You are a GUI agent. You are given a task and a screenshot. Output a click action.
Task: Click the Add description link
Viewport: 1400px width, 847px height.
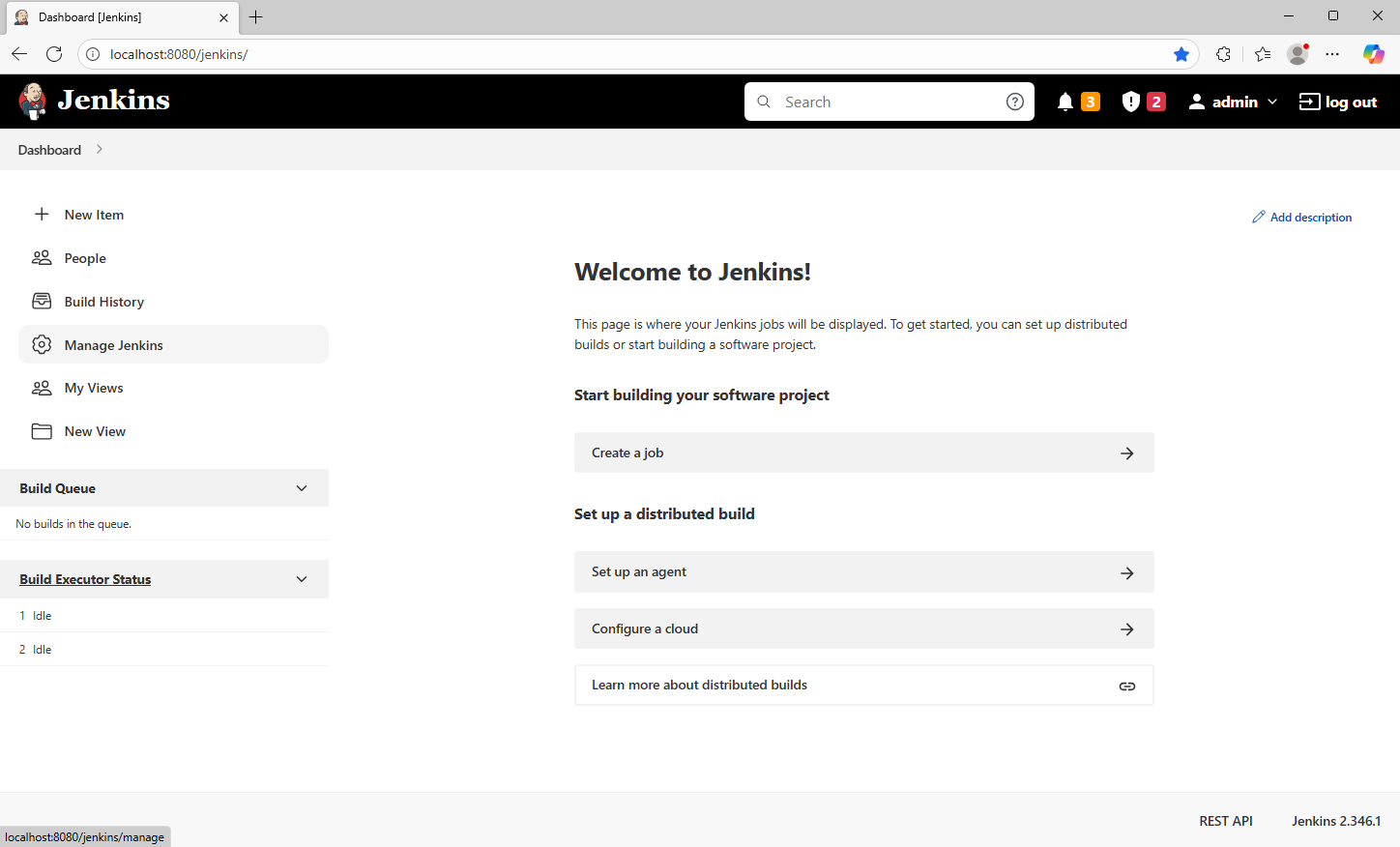1302,218
